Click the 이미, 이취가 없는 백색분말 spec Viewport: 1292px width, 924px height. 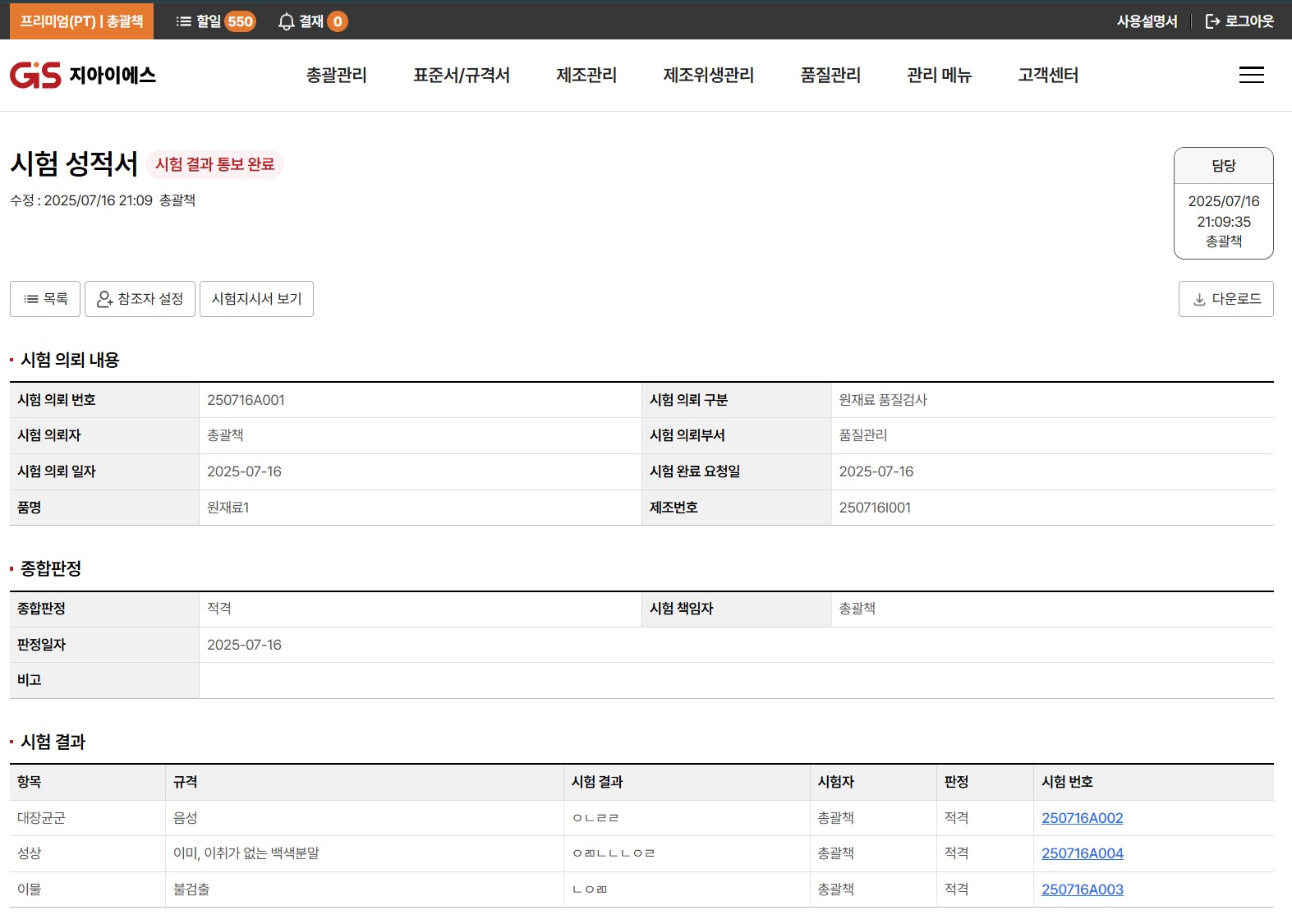click(x=246, y=853)
